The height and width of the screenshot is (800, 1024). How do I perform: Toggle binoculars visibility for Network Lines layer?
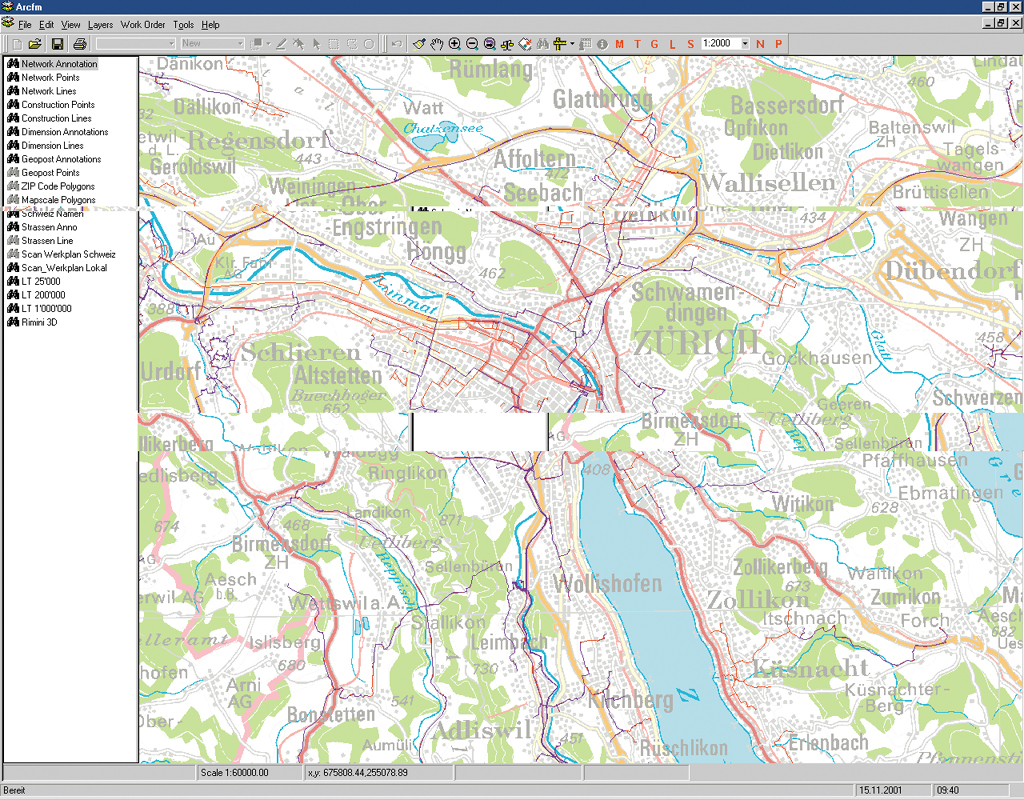point(12,91)
